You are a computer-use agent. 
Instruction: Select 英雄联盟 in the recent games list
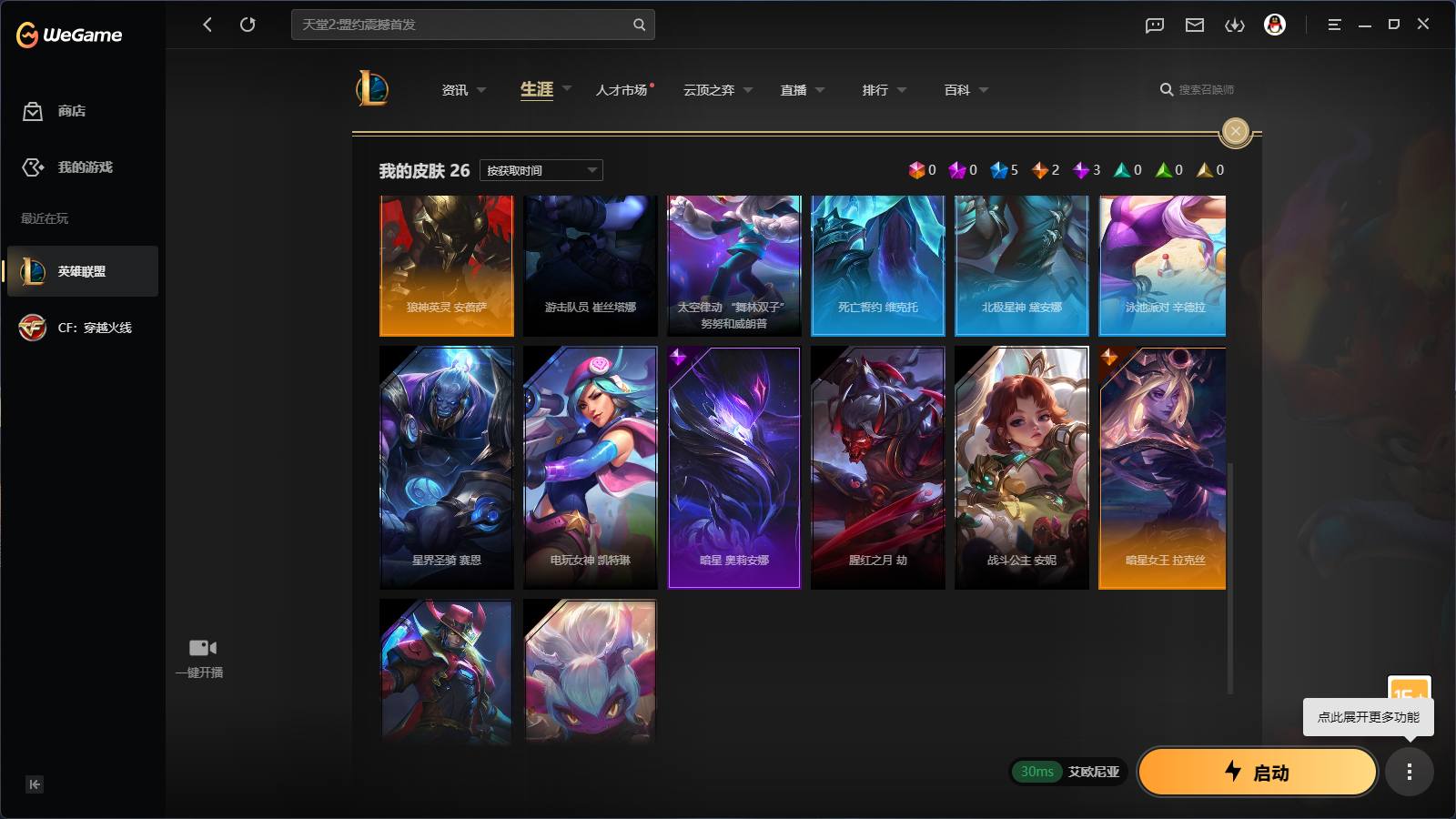(83, 271)
